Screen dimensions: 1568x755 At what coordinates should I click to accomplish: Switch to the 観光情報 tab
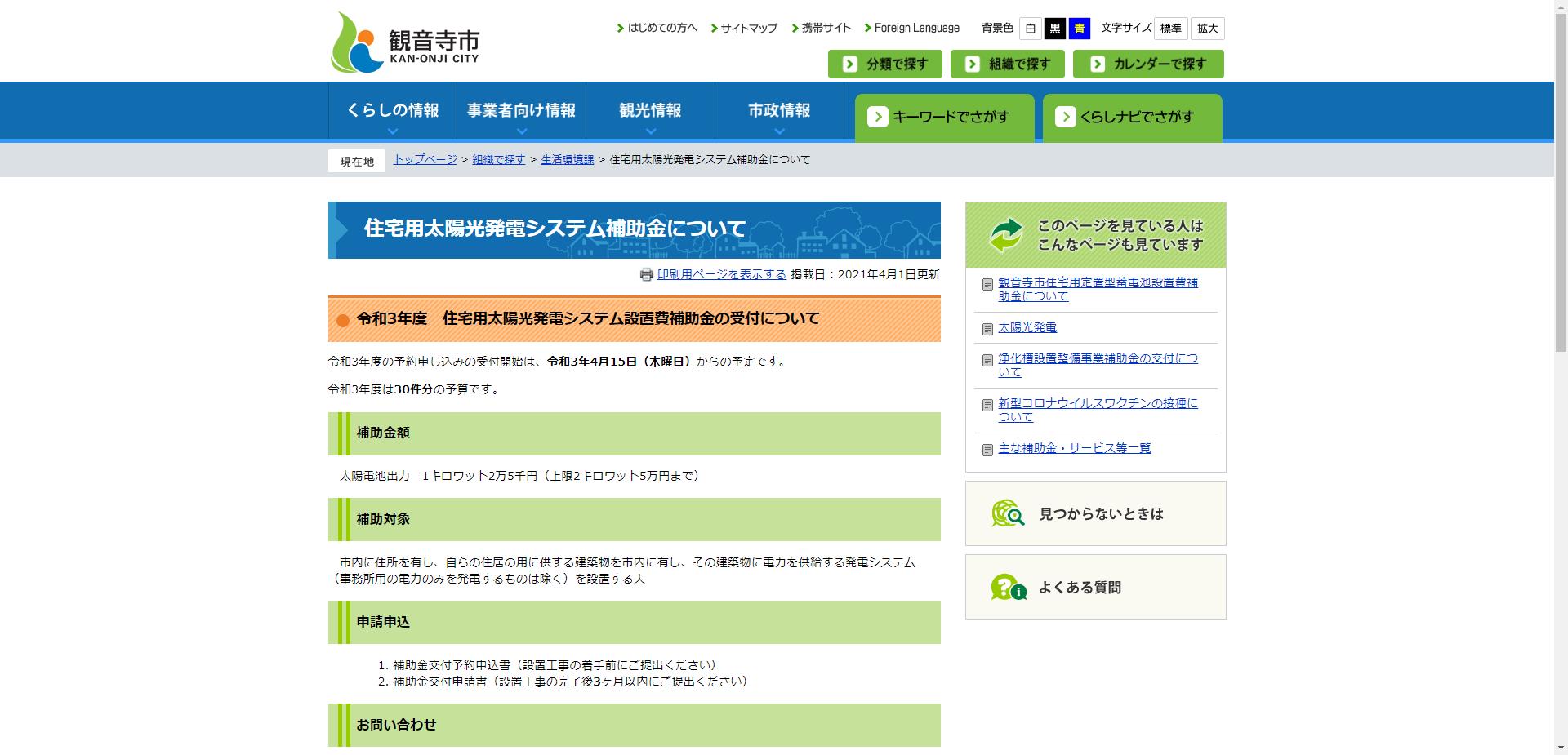pos(650,110)
